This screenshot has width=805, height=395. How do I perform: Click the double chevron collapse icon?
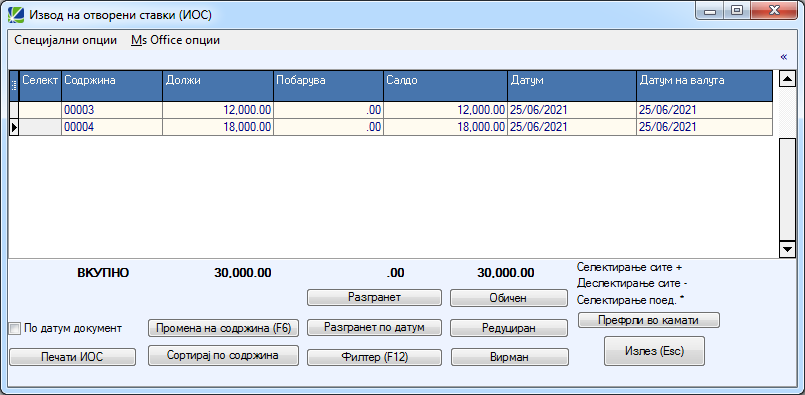point(783,57)
